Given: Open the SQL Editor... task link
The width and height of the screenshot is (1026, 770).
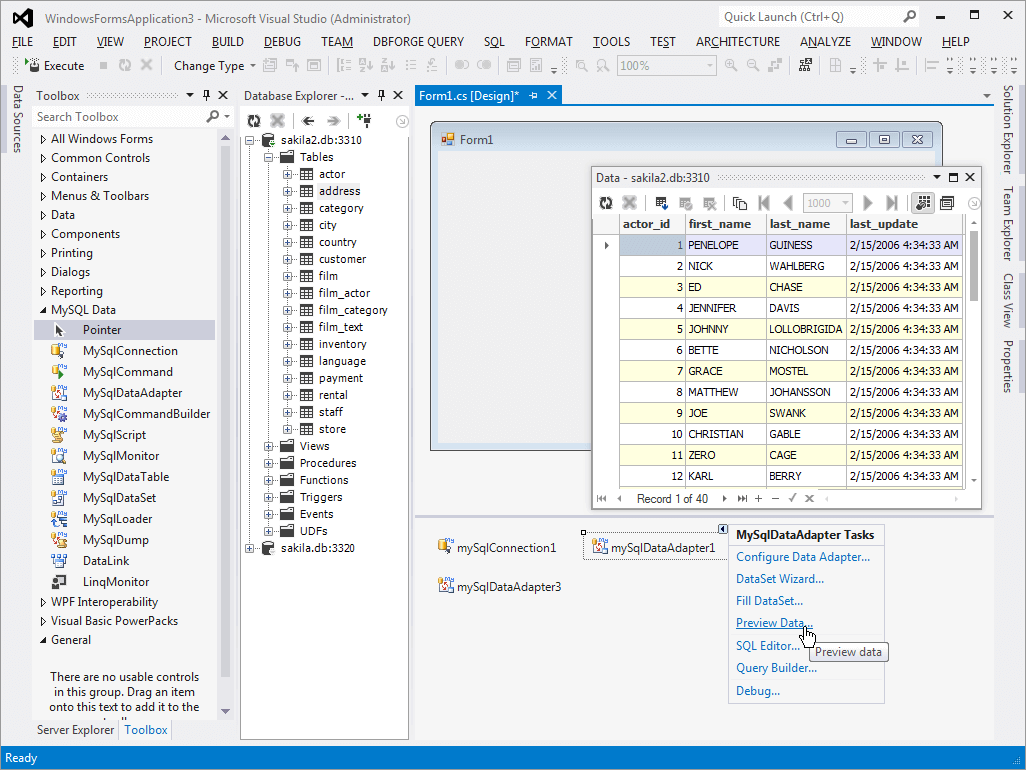Looking at the screenshot, I should pos(768,646).
